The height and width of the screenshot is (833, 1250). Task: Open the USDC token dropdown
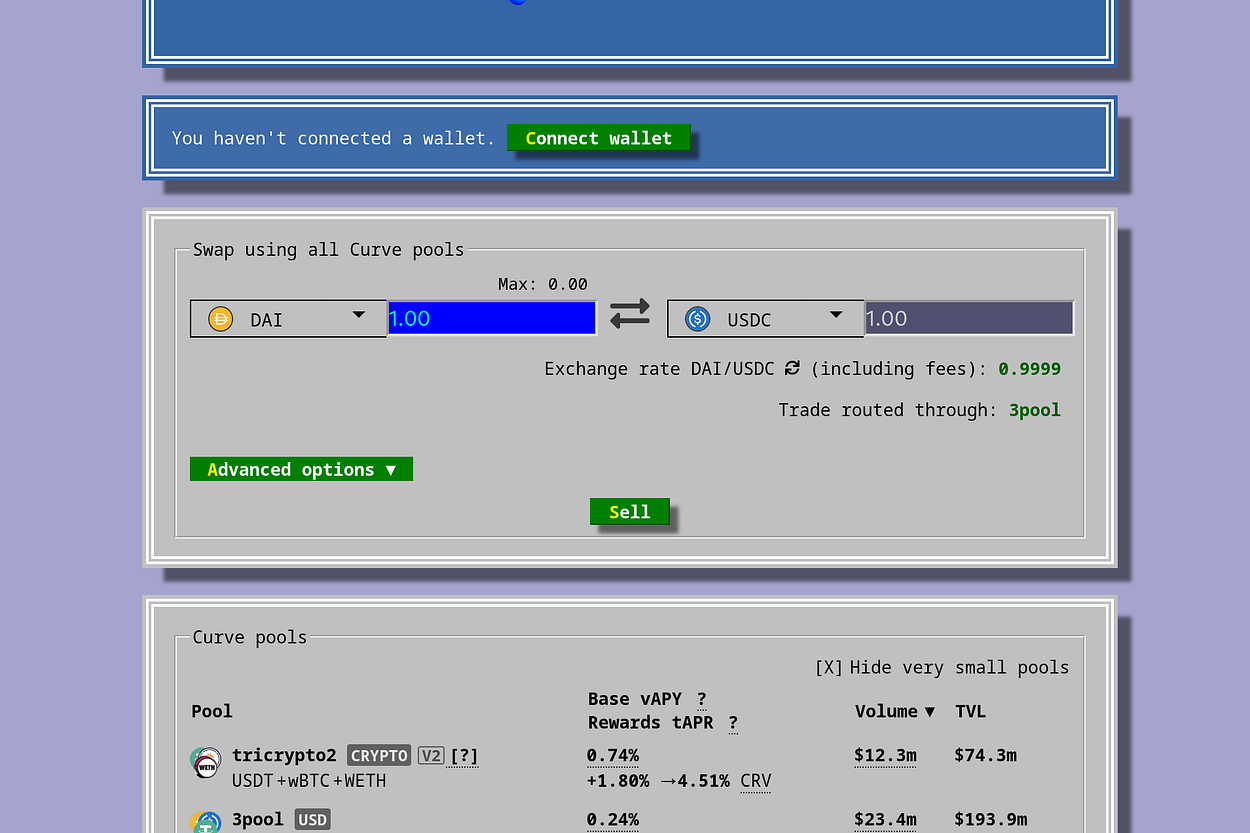765,319
